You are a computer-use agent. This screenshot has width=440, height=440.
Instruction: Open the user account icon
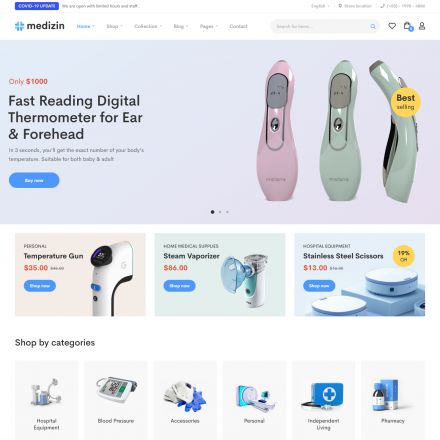coord(422,26)
